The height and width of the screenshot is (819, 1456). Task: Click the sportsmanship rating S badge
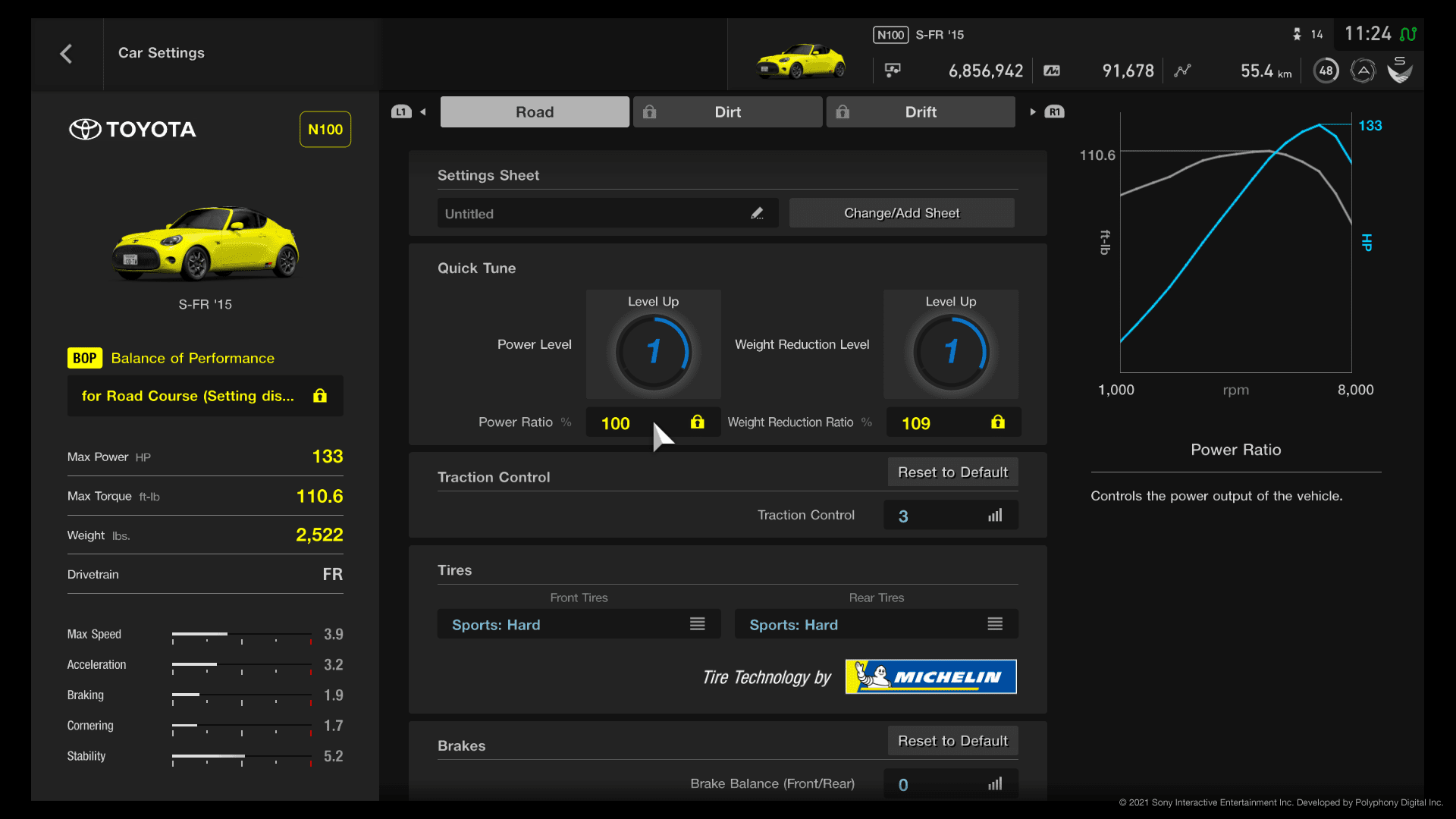1400,71
